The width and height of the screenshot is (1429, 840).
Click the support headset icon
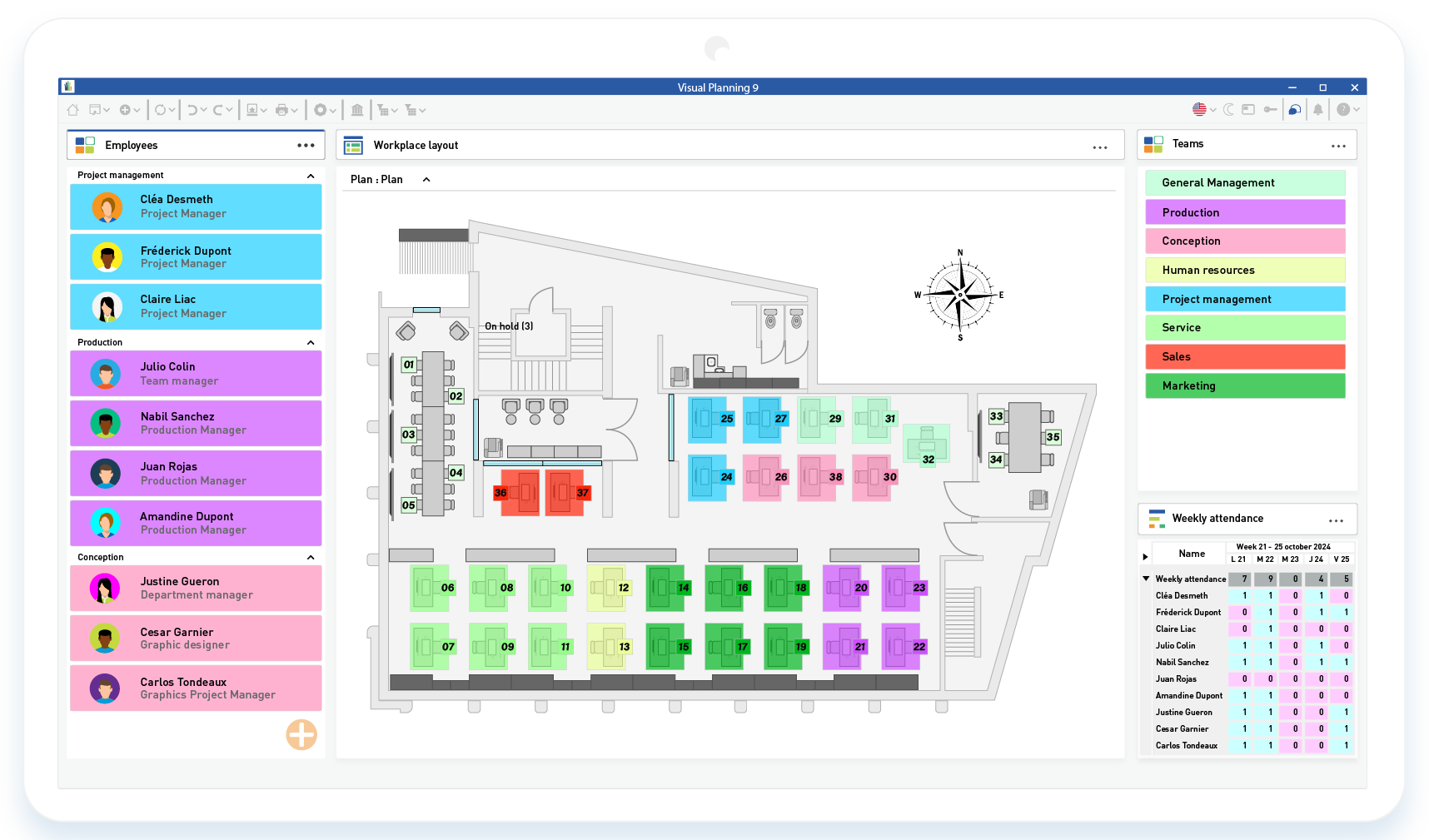(1294, 109)
